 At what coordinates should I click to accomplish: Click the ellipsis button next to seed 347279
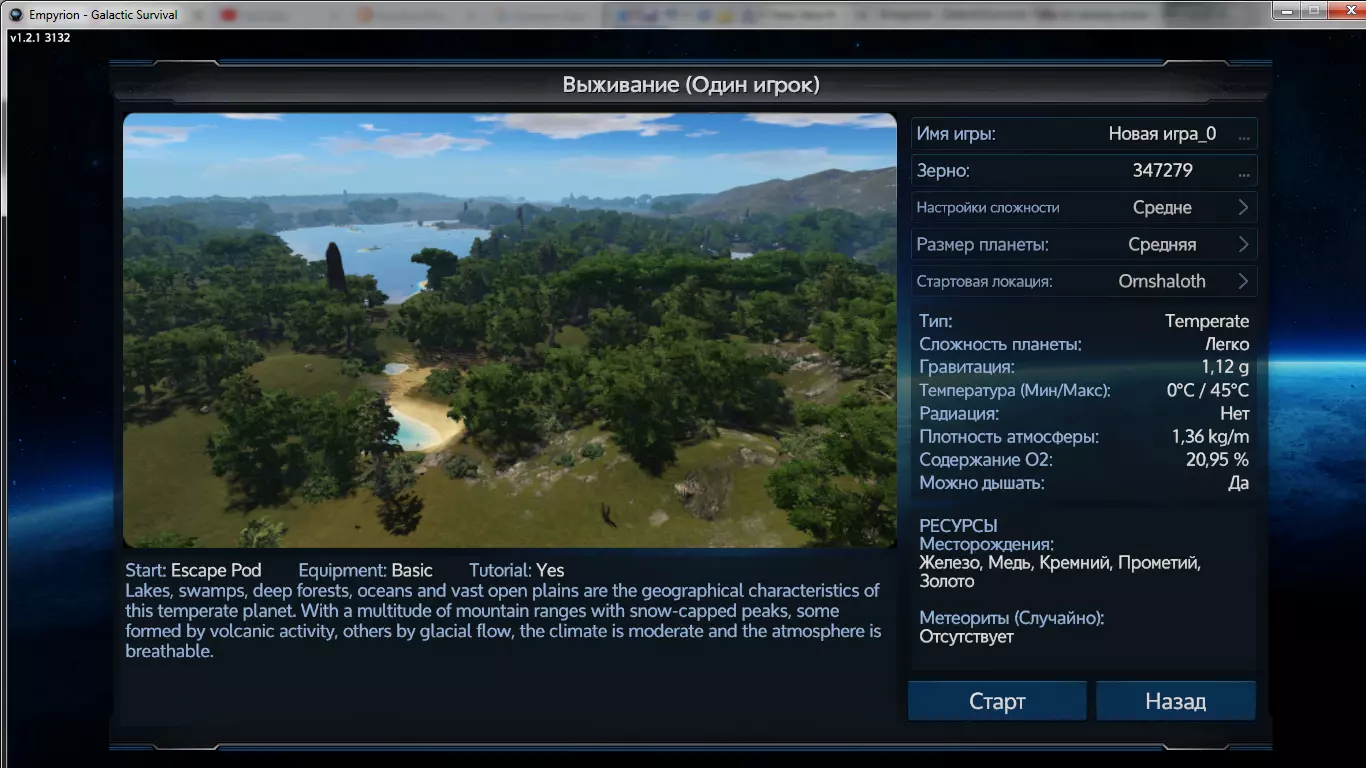coord(1244,172)
